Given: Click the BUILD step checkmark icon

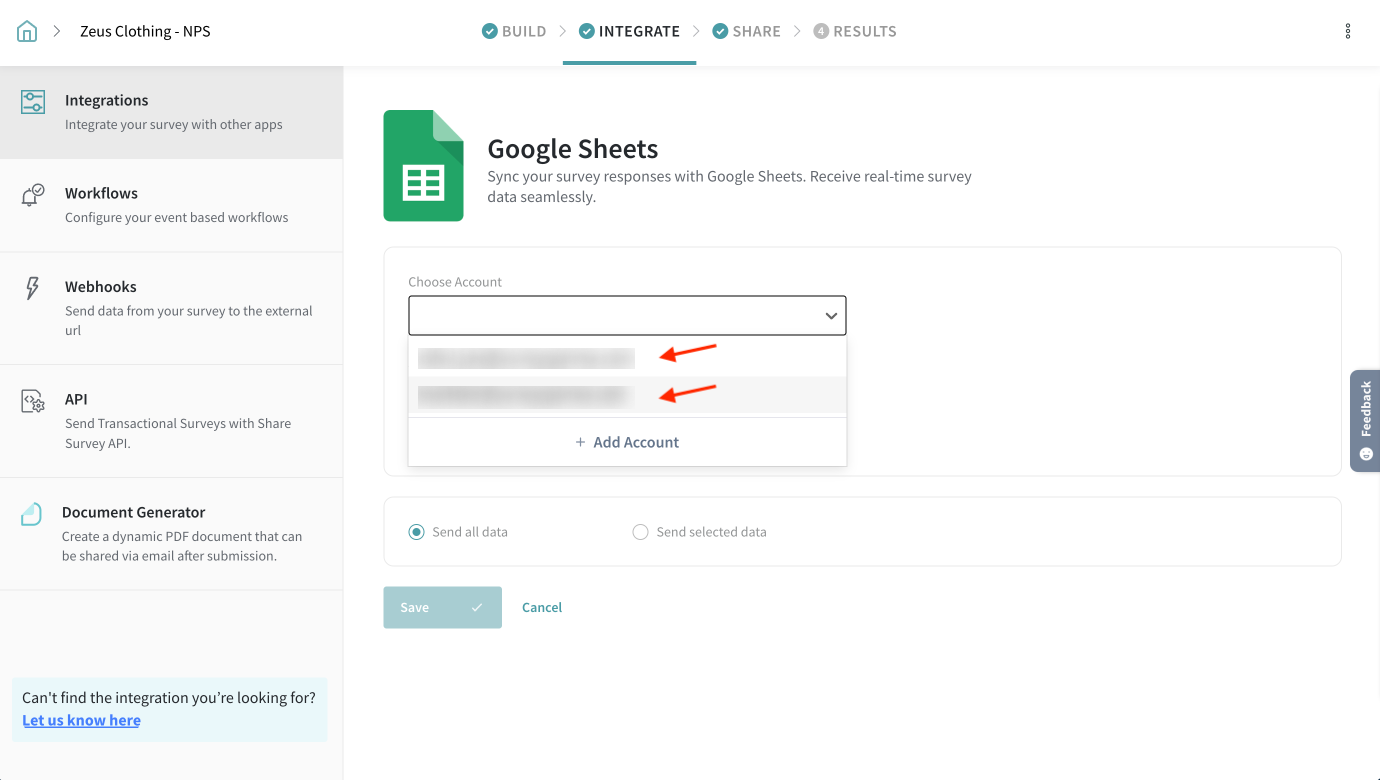Looking at the screenshot, I should tap(490, 31).
